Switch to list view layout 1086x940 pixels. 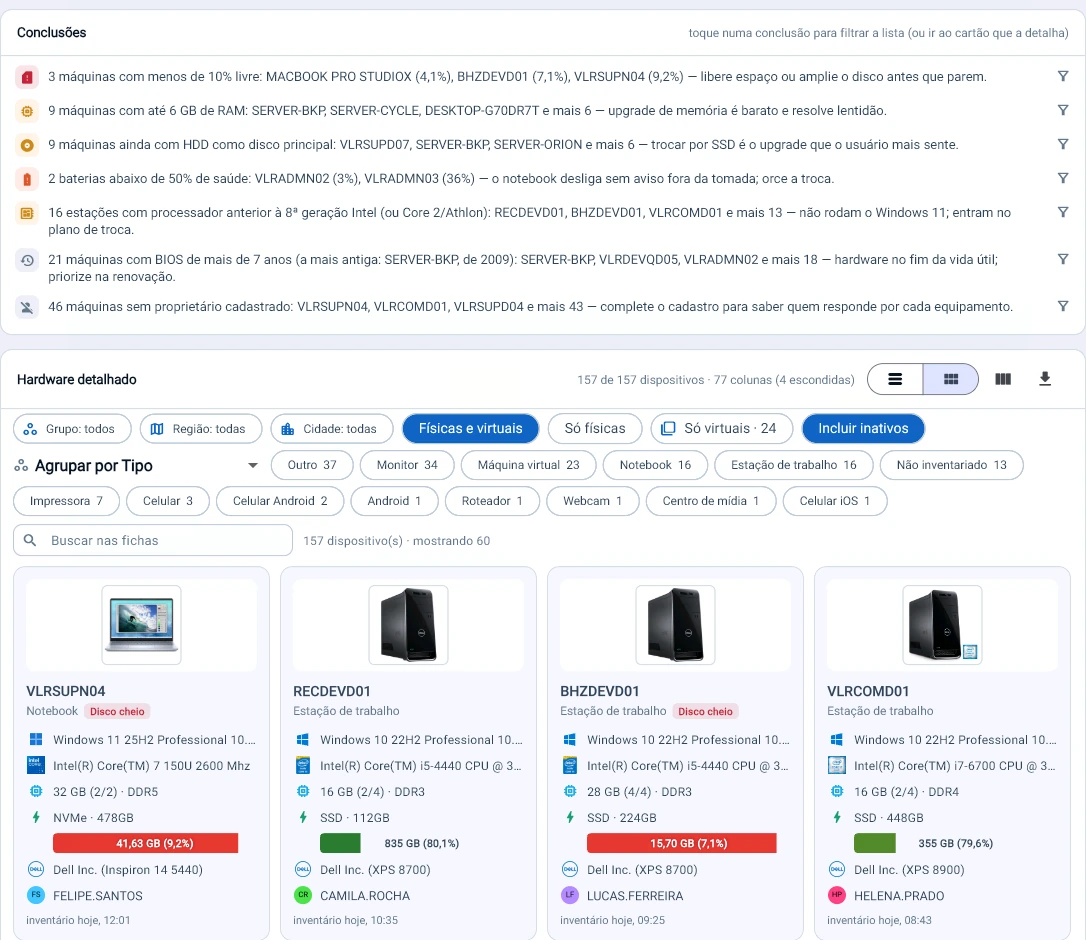click(x=895, y=379)
